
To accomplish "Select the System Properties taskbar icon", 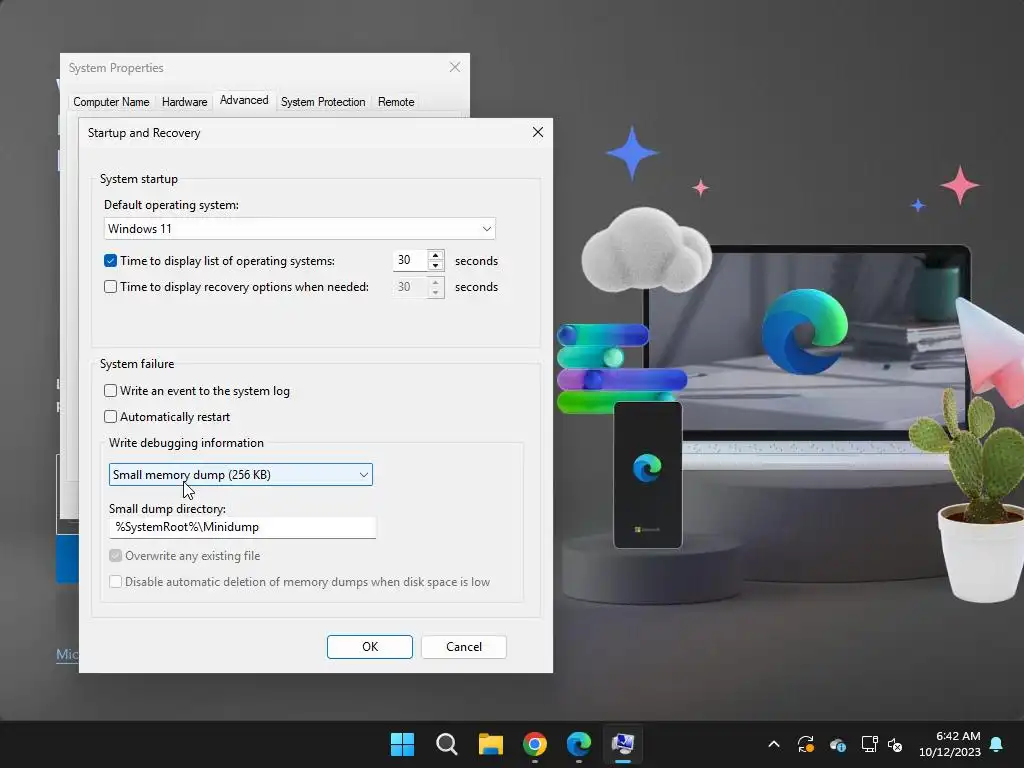I will [623, 744].
